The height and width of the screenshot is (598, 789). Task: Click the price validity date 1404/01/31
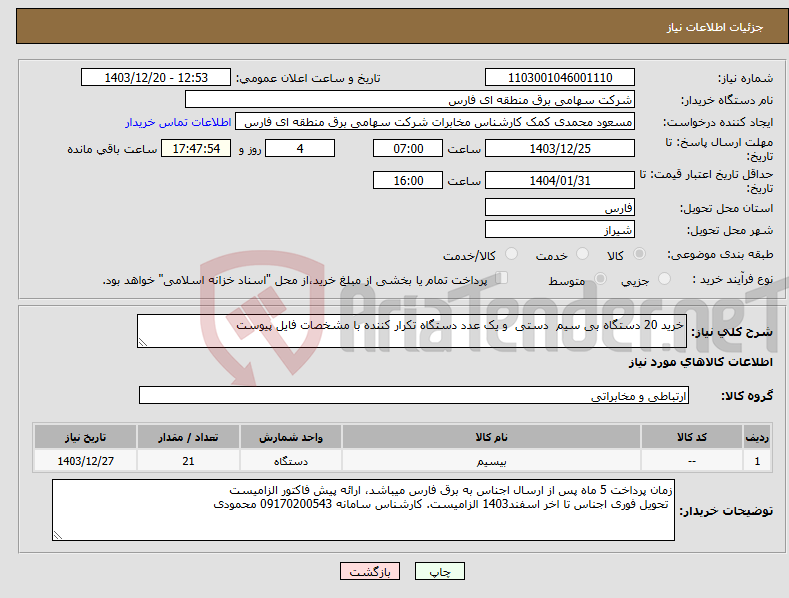[x=560, y=180]
